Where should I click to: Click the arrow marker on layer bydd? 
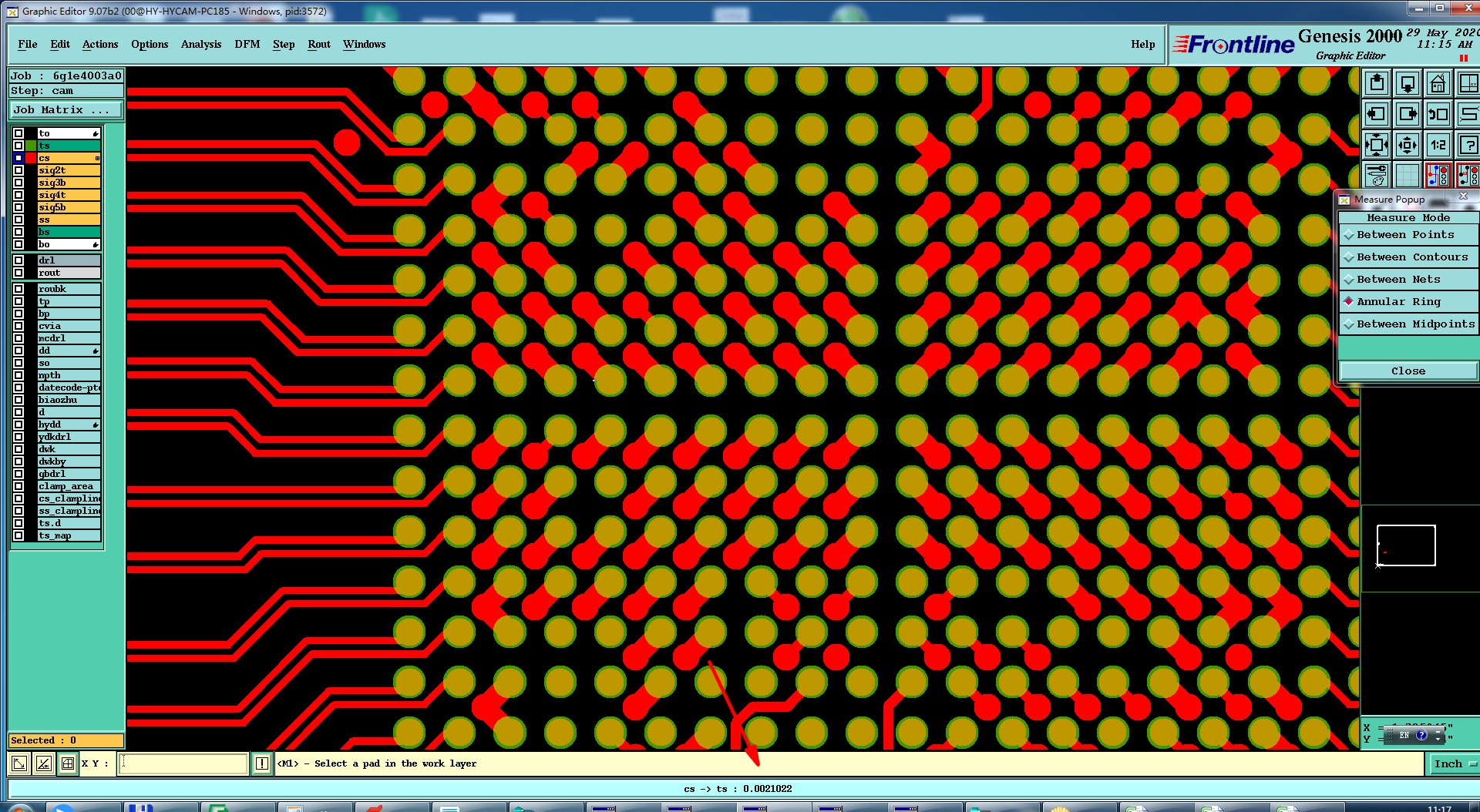96,425
